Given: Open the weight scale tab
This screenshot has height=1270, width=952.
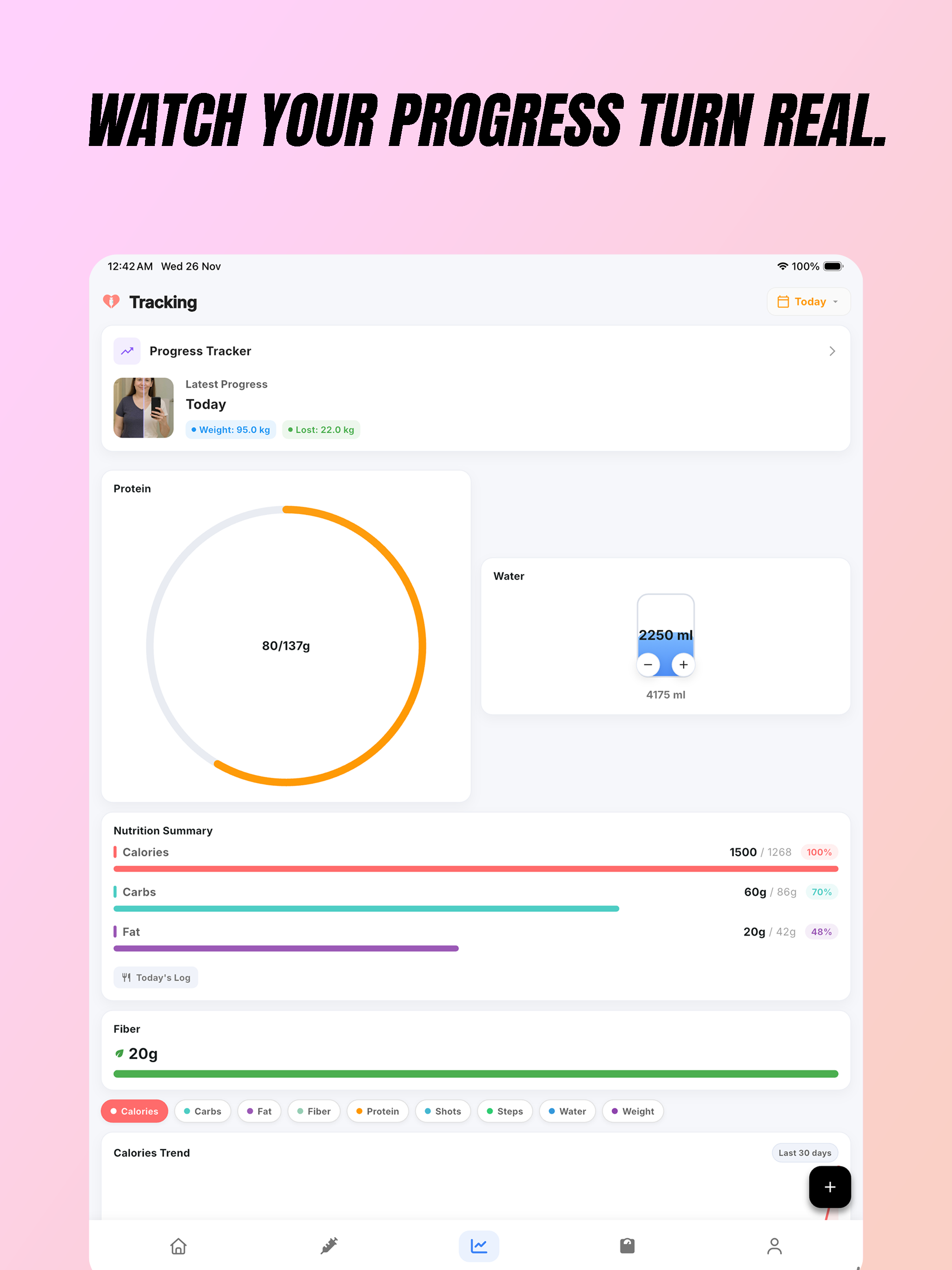Looking at the screenshot, I should tap(627, 1246).
